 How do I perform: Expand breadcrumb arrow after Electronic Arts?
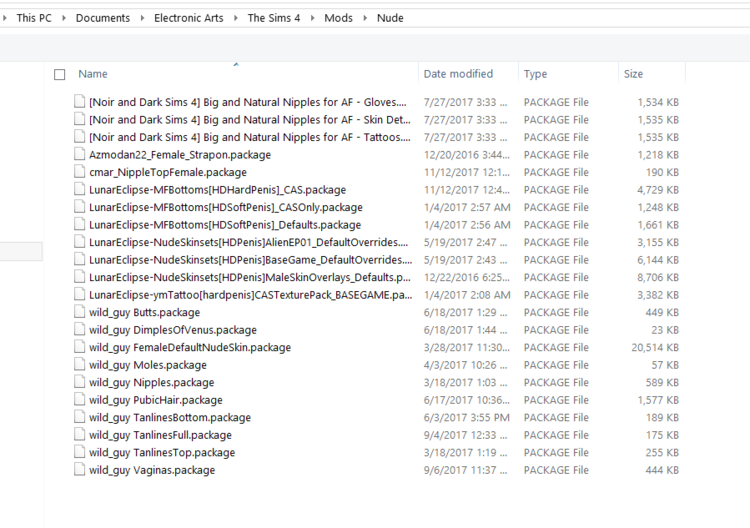pyautogui.click(x=235, y=18)
